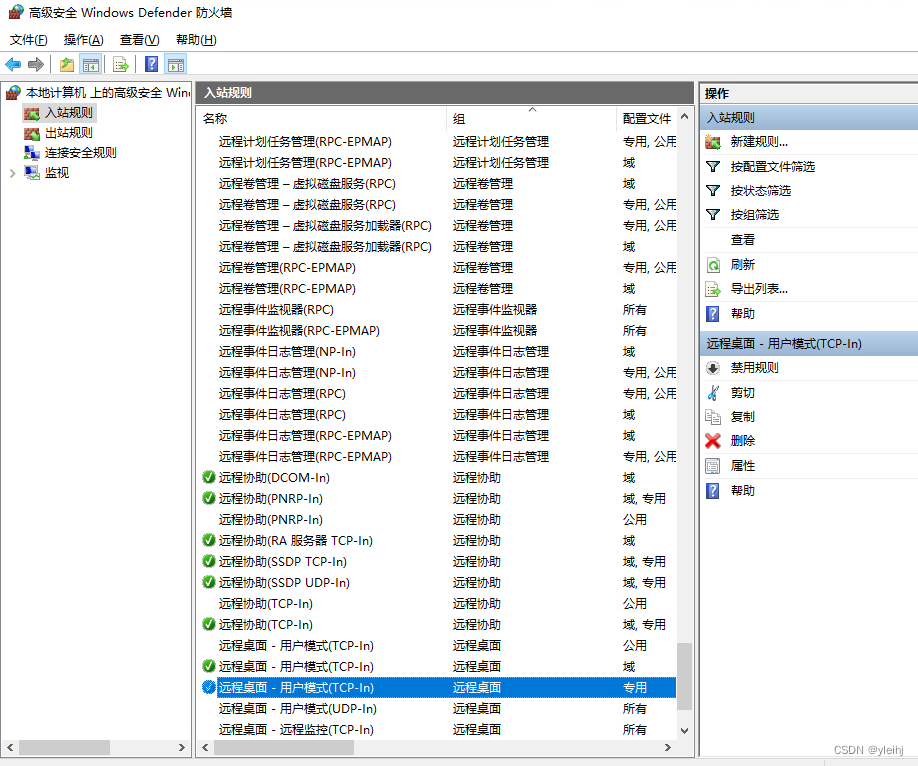Click the 按组筛选 funnel icon

tap(713, 214)
